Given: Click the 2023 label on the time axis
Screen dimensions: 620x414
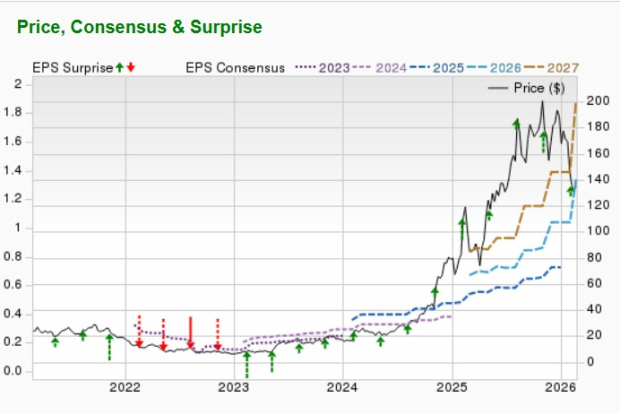Looking at the screenshot, I should (234, 388).
